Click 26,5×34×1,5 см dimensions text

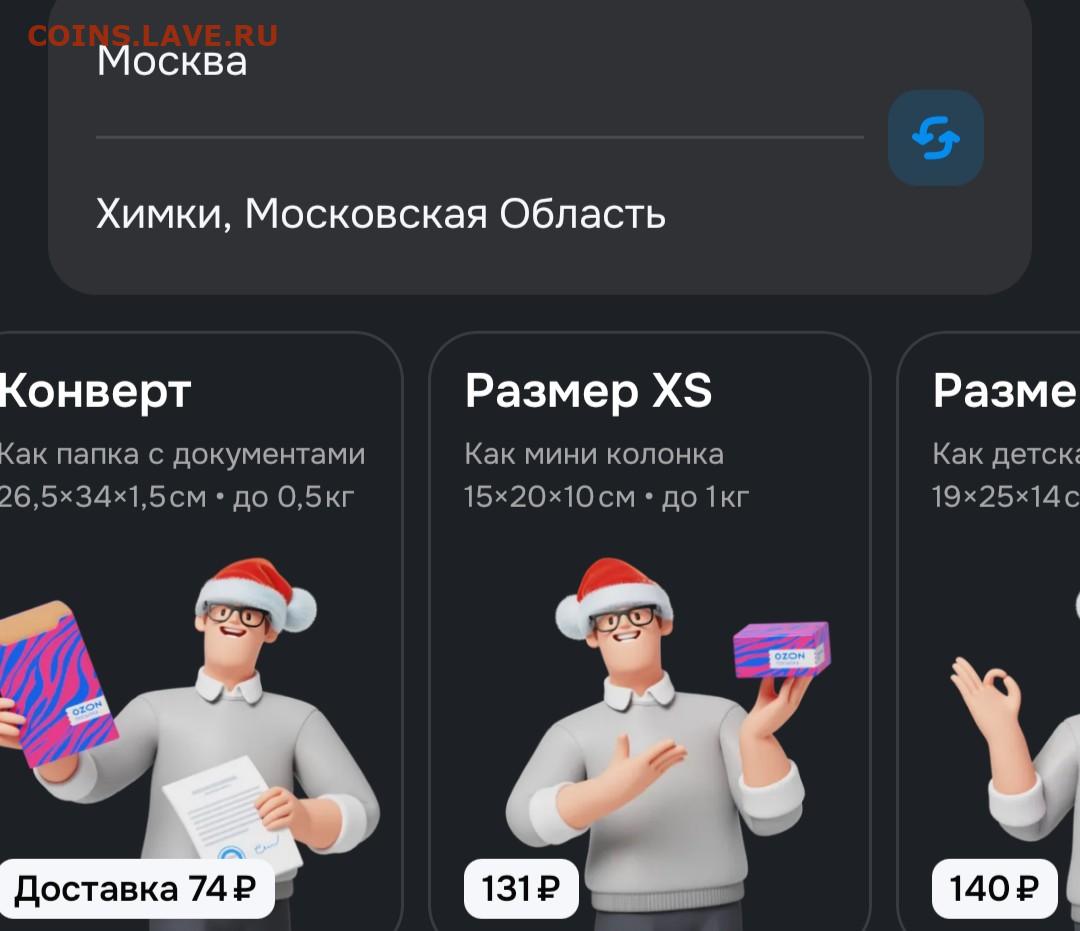(x=102, y=496)
